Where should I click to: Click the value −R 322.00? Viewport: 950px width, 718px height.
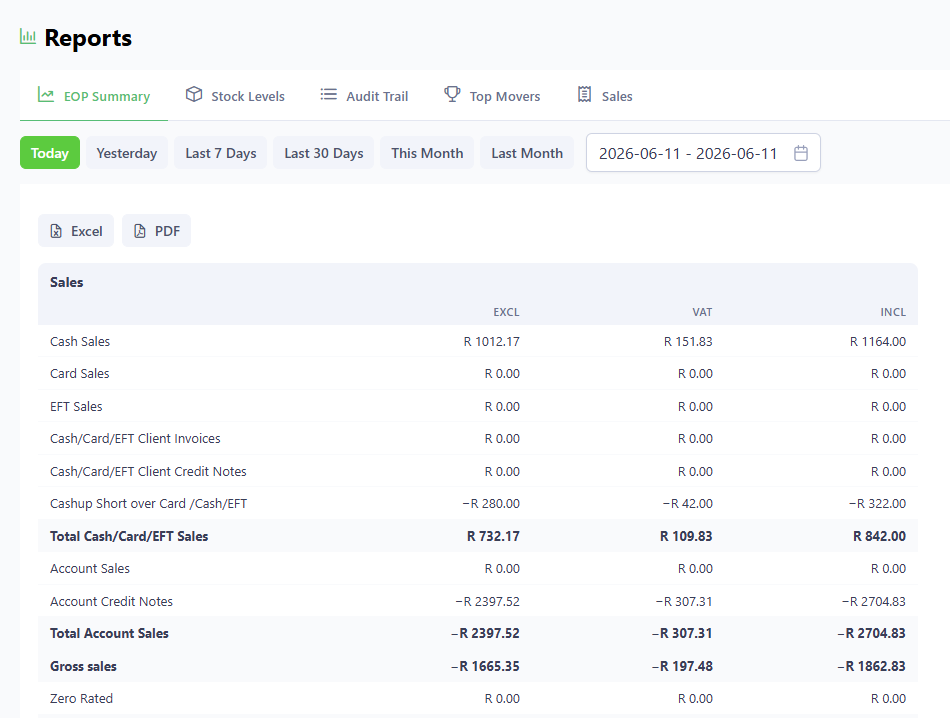pyautogui.click(x=877, y=504)
